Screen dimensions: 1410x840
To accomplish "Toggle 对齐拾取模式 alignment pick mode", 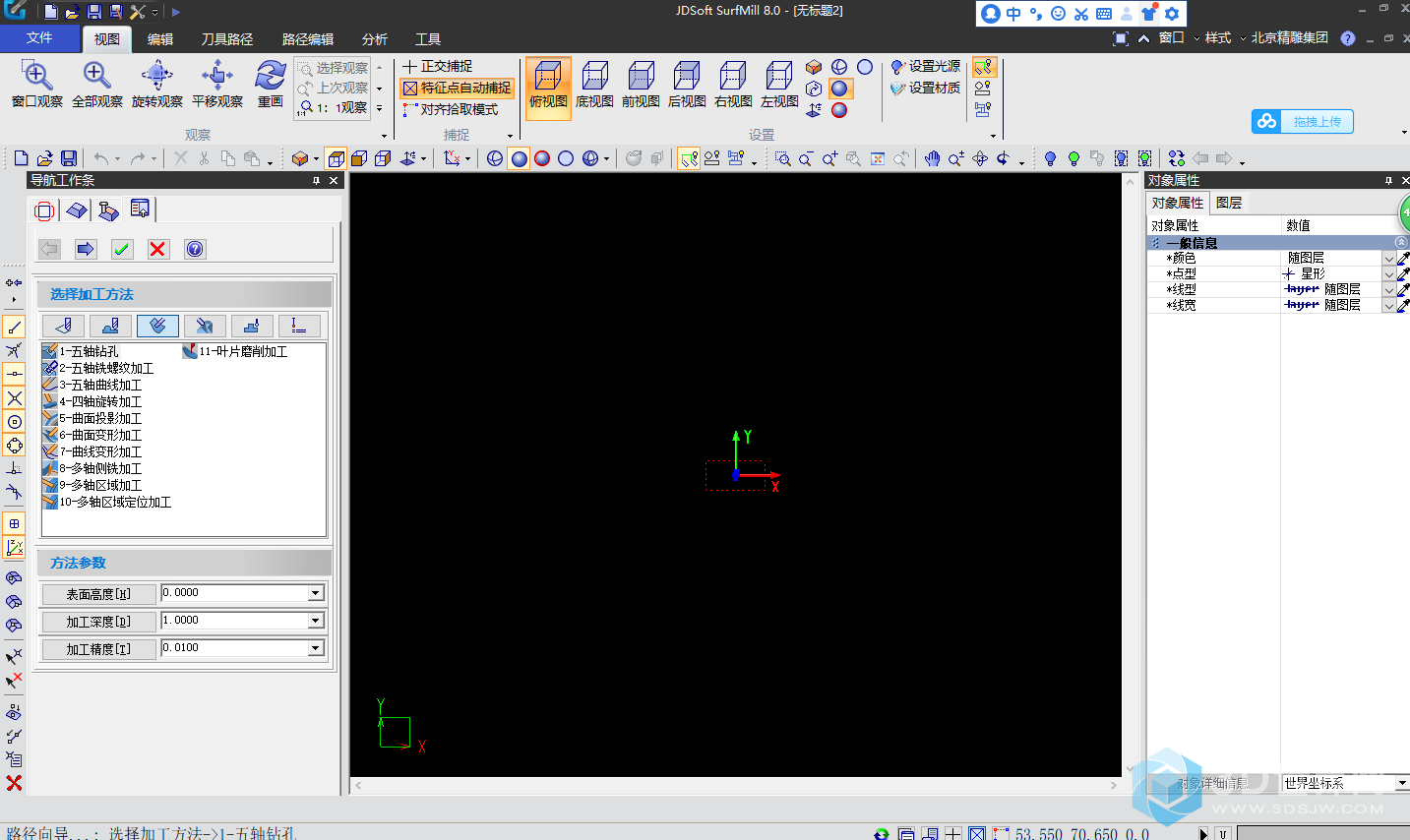I will pos(451,109).
